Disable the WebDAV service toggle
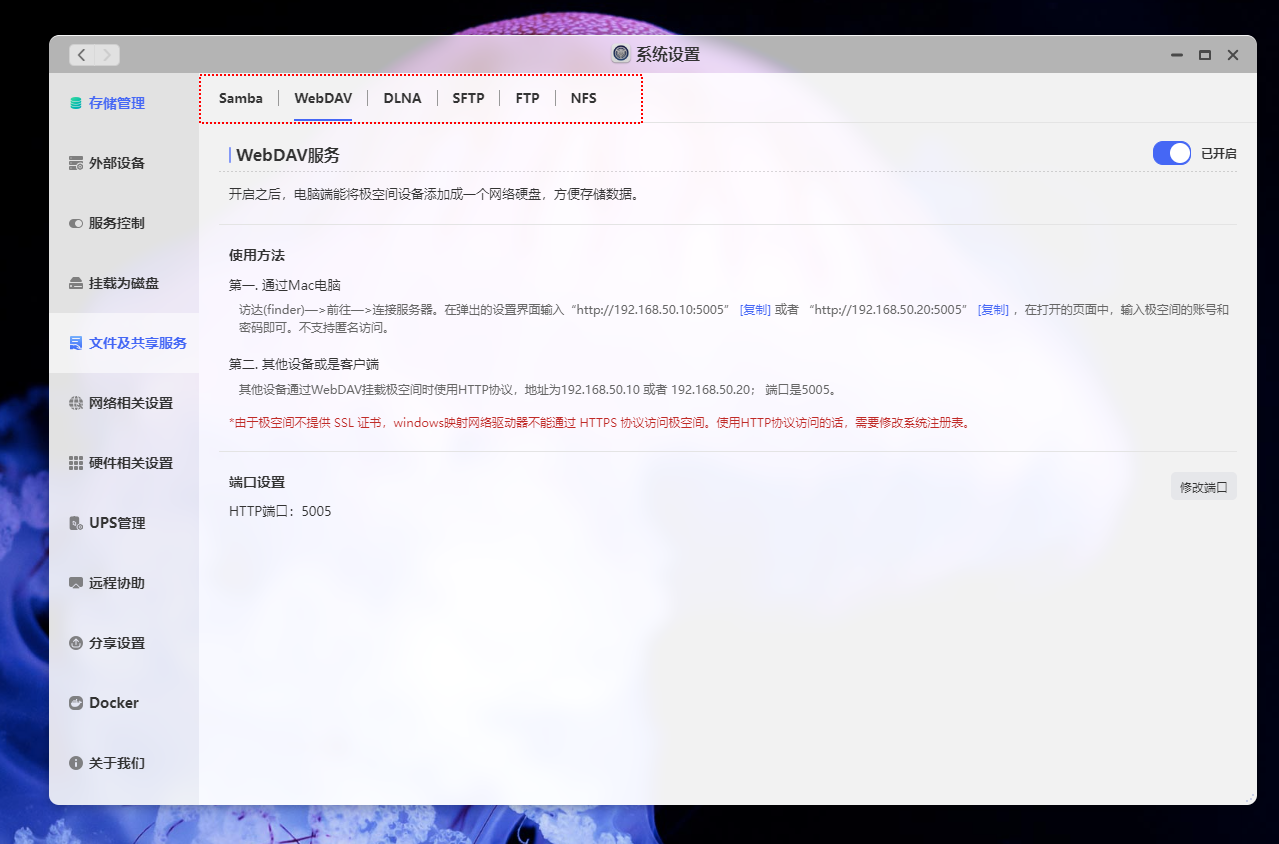1279x844 pixels. [1171, 152]
